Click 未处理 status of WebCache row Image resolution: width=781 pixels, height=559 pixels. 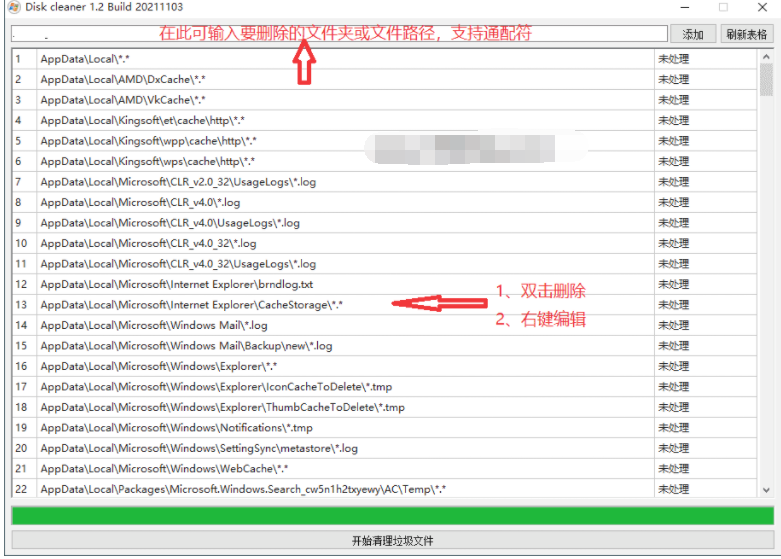point(673,469)
